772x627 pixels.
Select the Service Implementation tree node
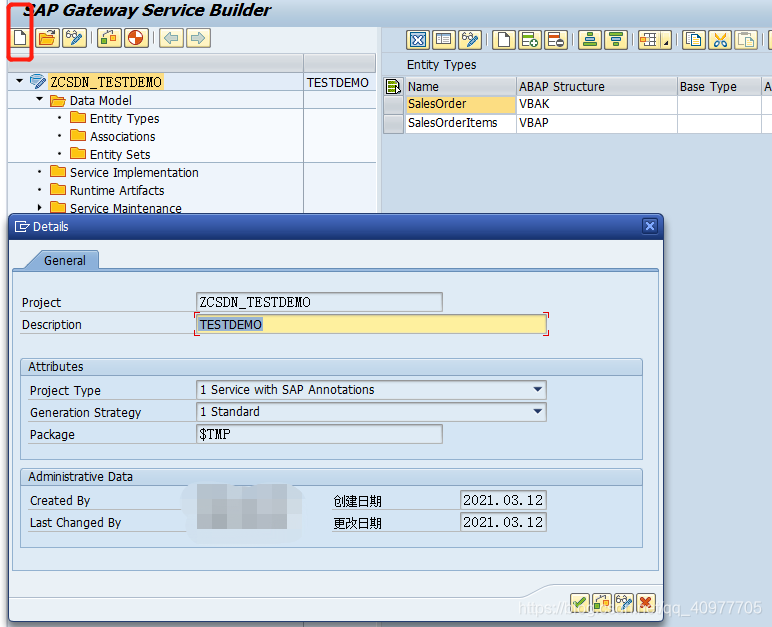point(133,172)
